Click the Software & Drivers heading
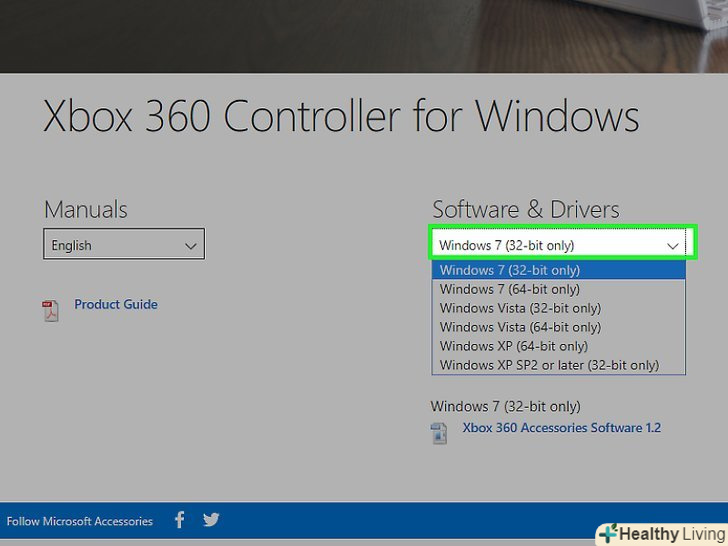The image size is (728, 546). pyautogui.click(x=526, y=209)
